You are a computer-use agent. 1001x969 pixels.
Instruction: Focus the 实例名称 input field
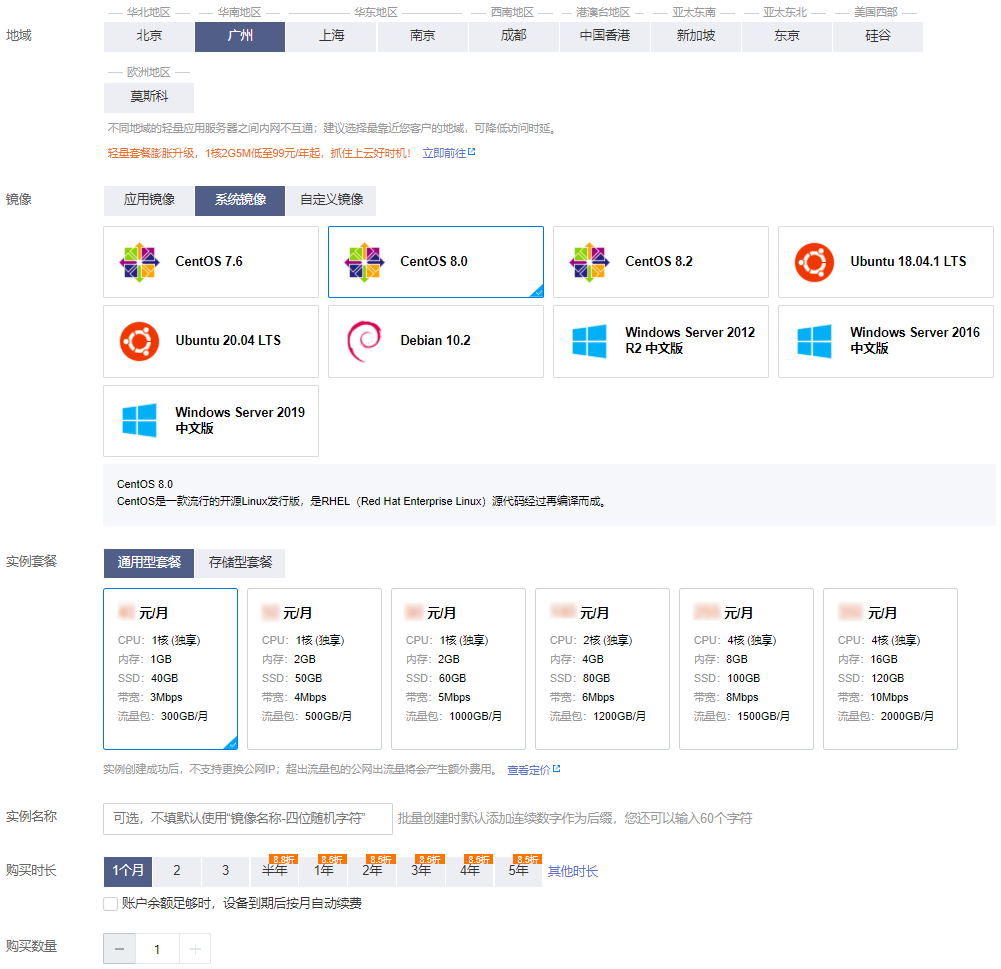tap(248, 819)
